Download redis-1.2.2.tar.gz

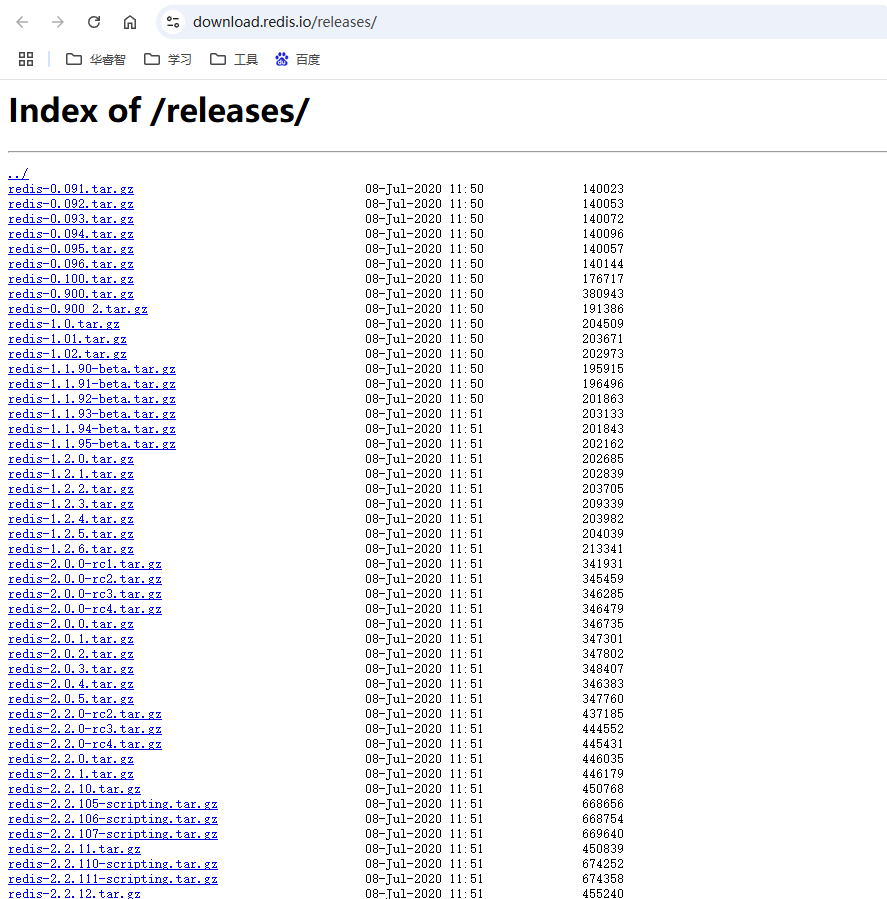pos(71,488)
